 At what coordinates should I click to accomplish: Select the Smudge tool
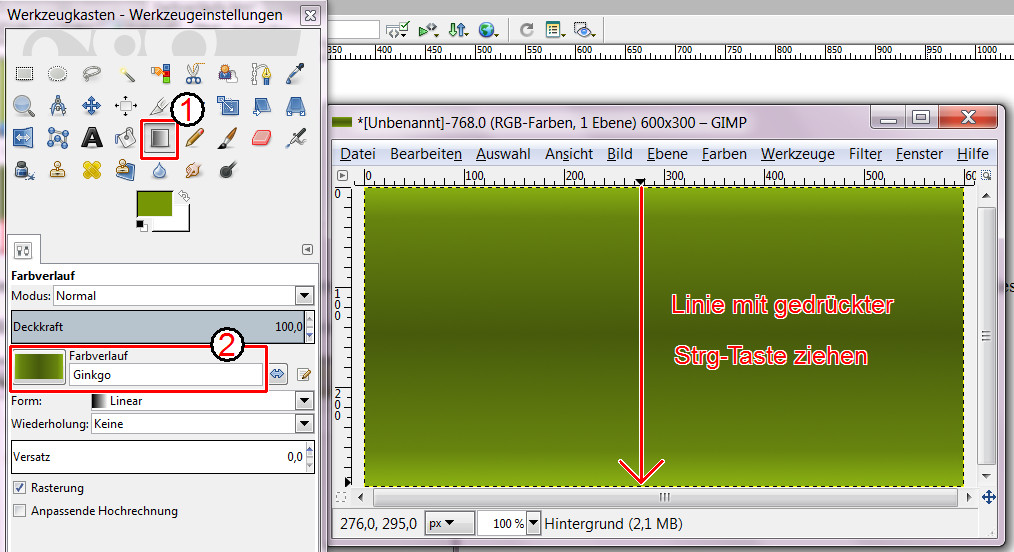coord(193,170)
